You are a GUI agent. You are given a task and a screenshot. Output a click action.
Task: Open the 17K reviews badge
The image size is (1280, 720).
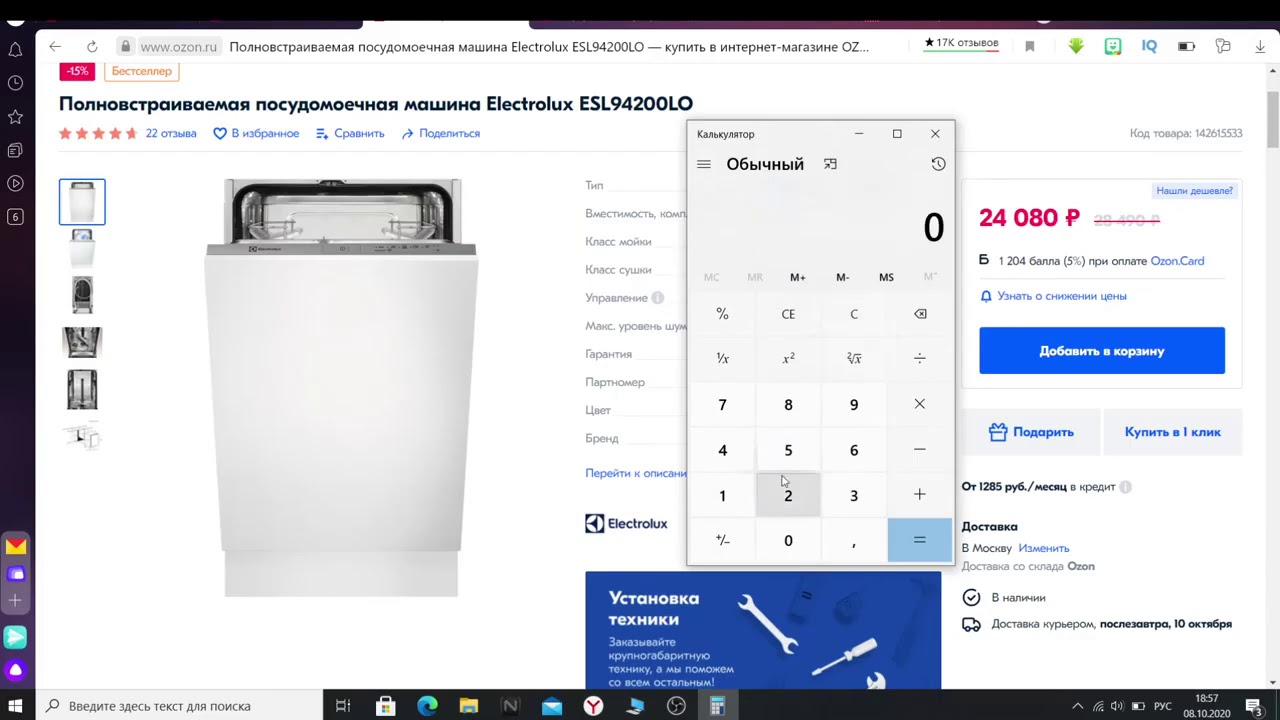coord(961,44)
